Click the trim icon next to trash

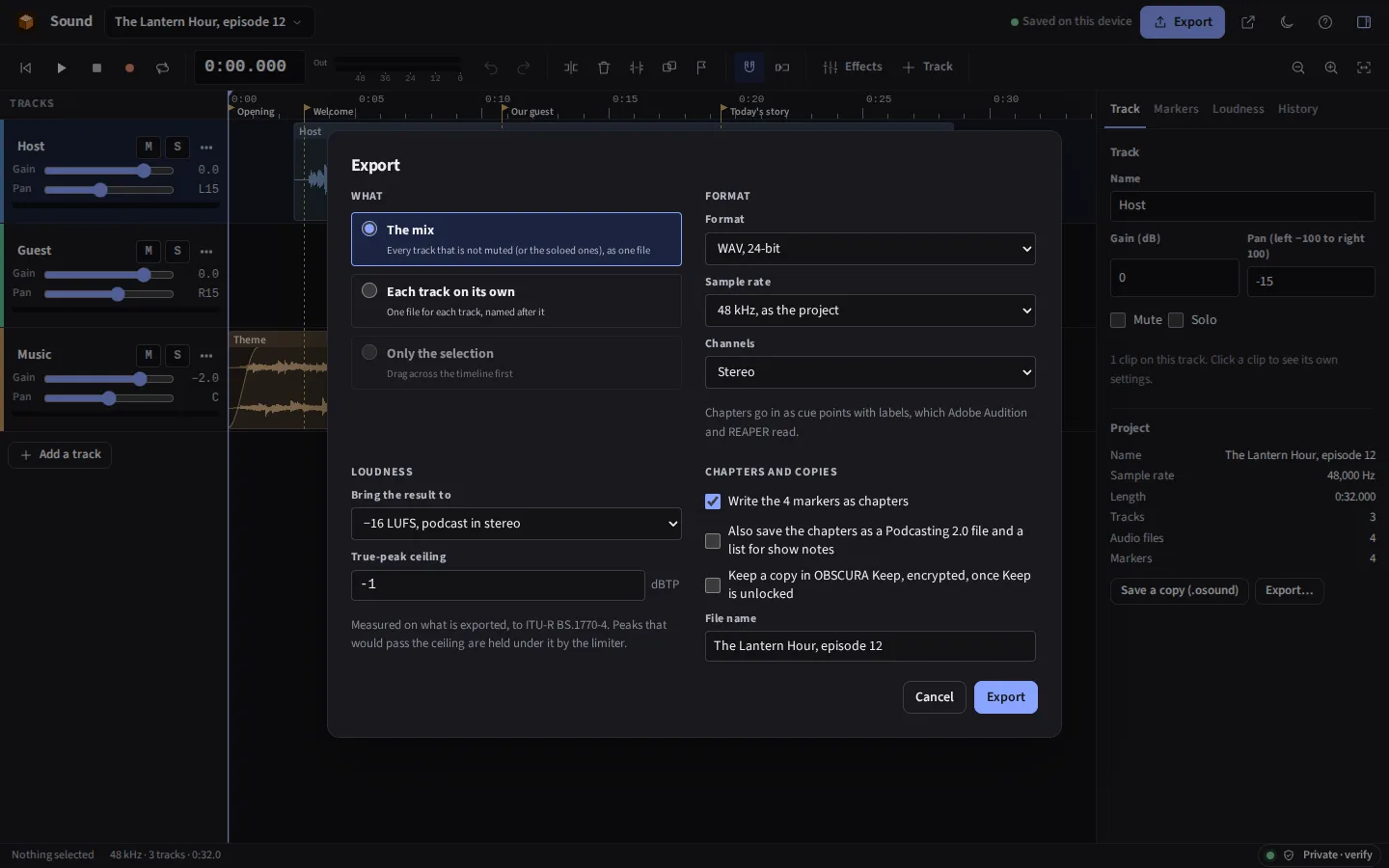(x=637, y=68)
